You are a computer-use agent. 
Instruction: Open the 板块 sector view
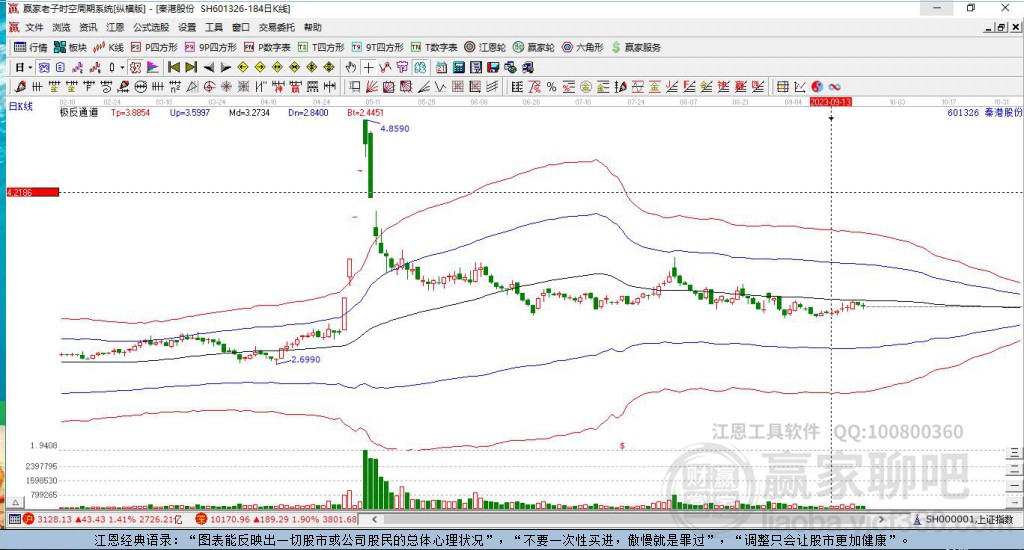(71, 47)
